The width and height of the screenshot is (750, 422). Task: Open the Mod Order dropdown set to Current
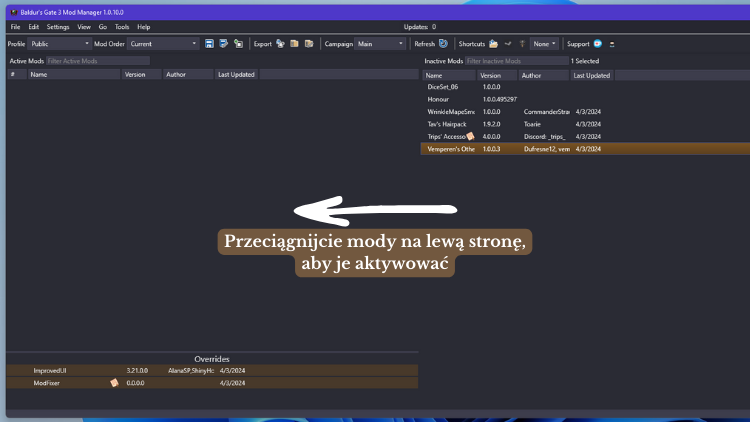point(163,44)
